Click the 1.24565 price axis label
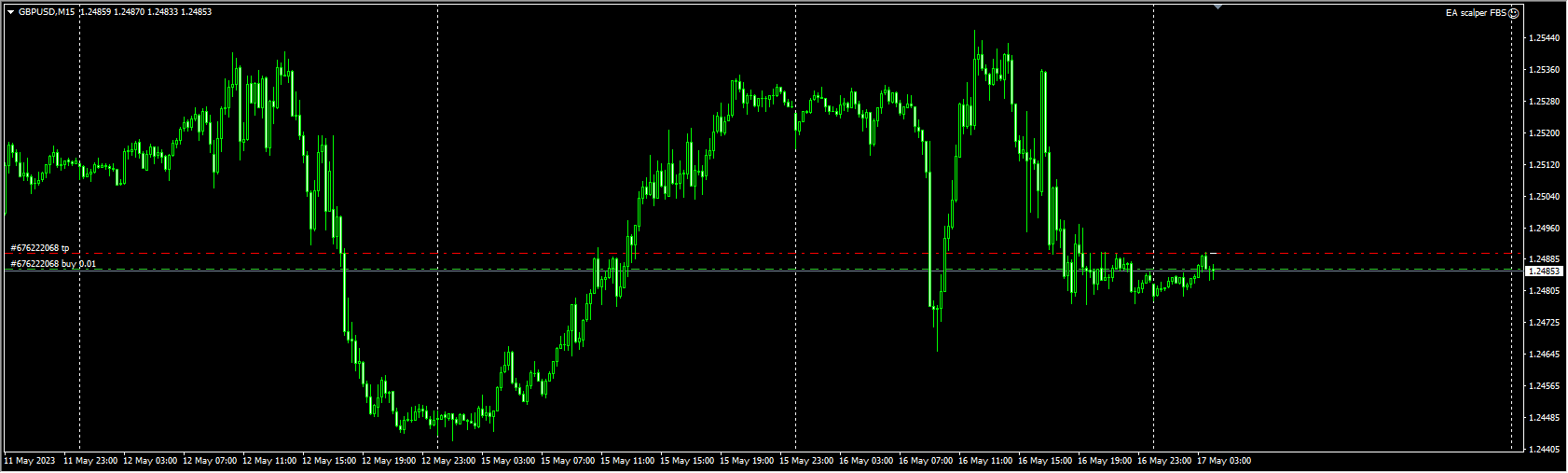The height and width of the screenshot is (473, 1568). point(1545,386)
